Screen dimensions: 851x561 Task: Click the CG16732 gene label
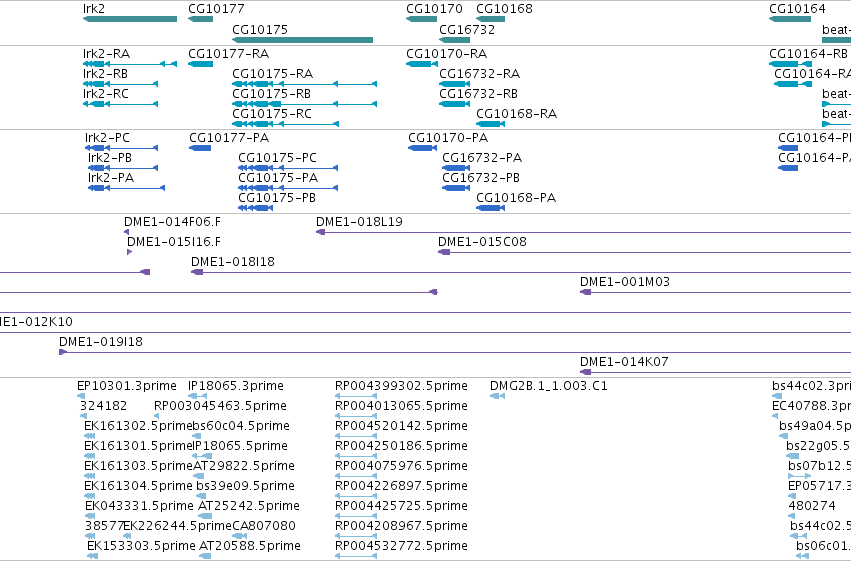467,29
